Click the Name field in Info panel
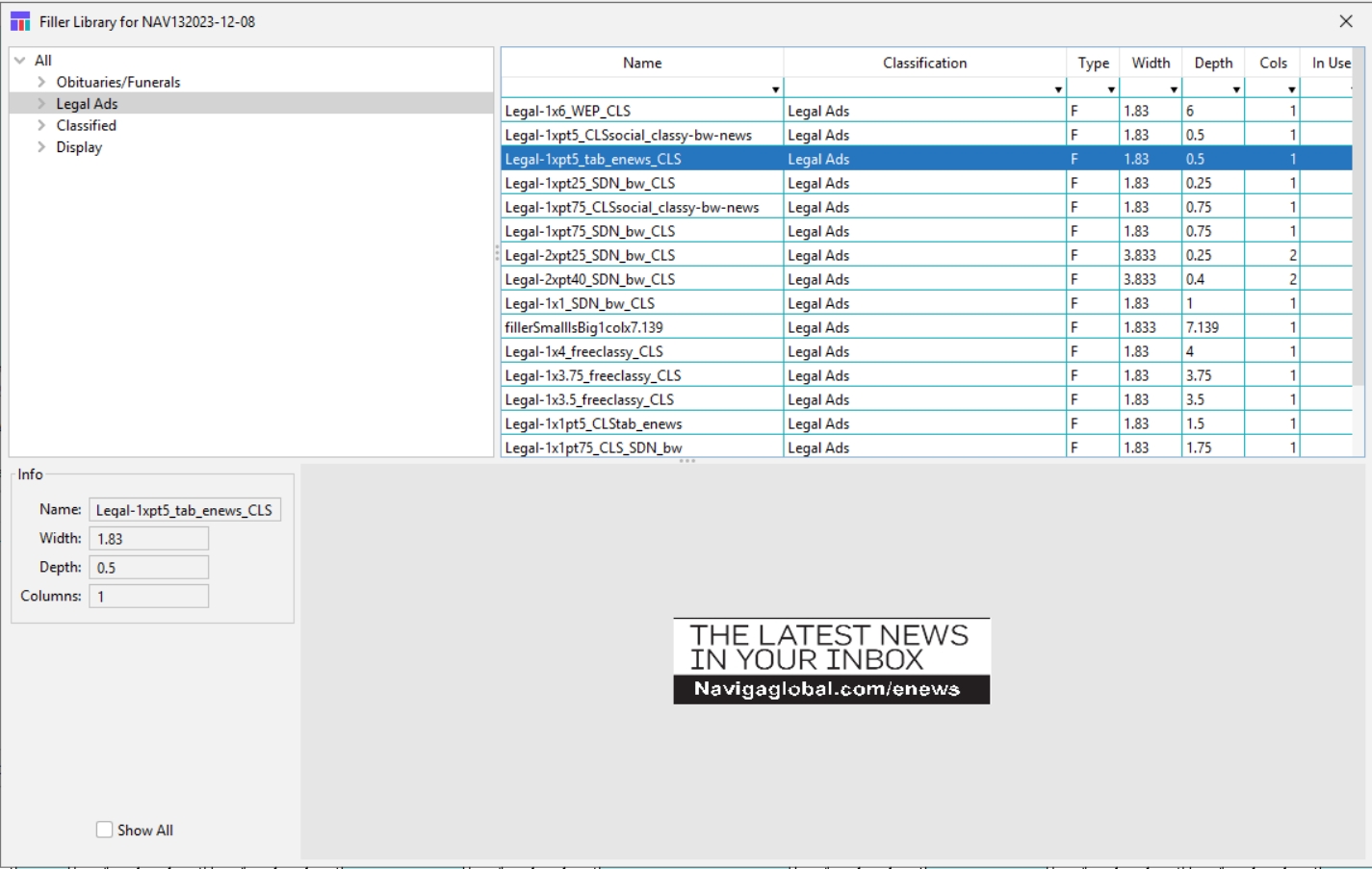 point(185,510)
